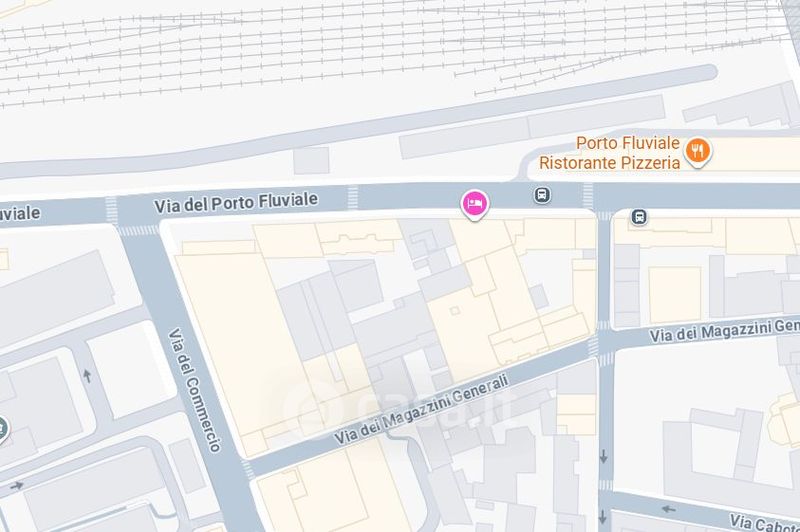This screenshot has width=800, height=532.
Task: Select the Via Cabot label at the bottom right
Action: tap(764, 523)
